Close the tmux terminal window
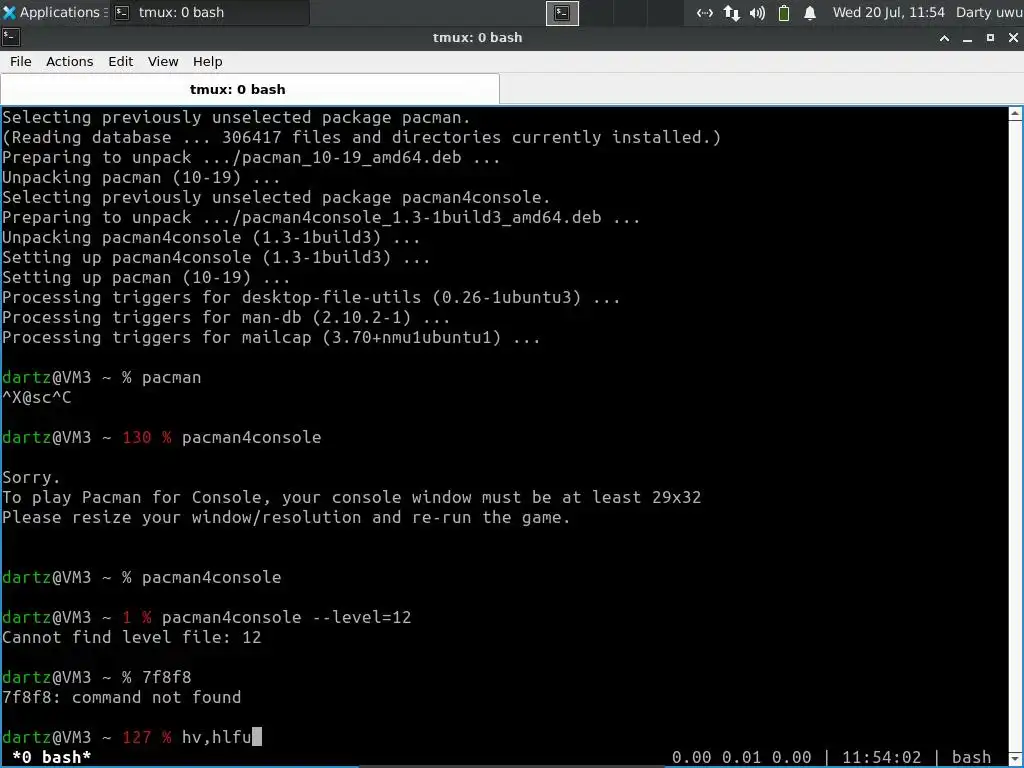 coord(1013,38)
